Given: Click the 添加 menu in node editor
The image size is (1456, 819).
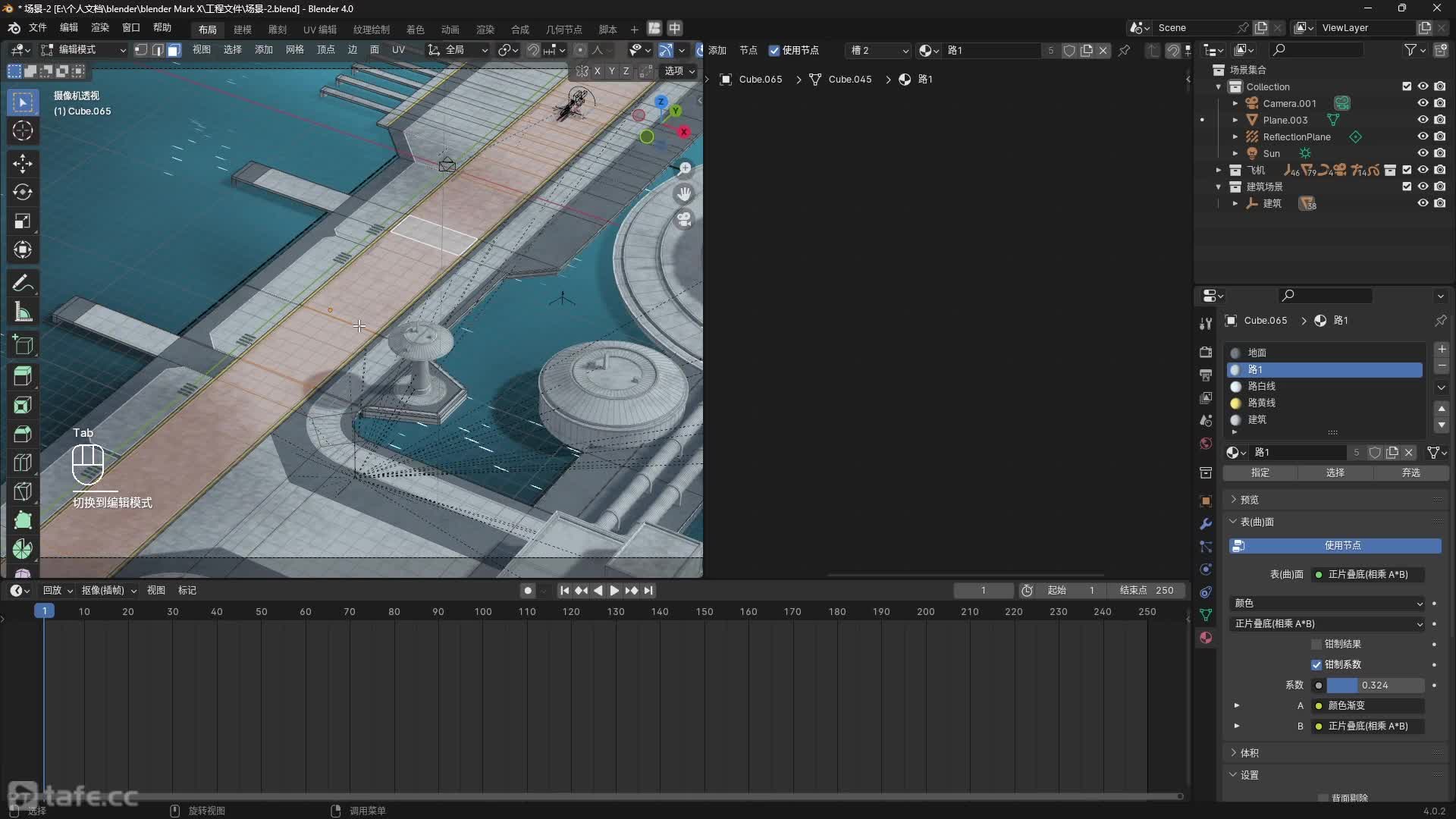Looking at the screenshot, I should pyautogui.click(x=717, y=51).
